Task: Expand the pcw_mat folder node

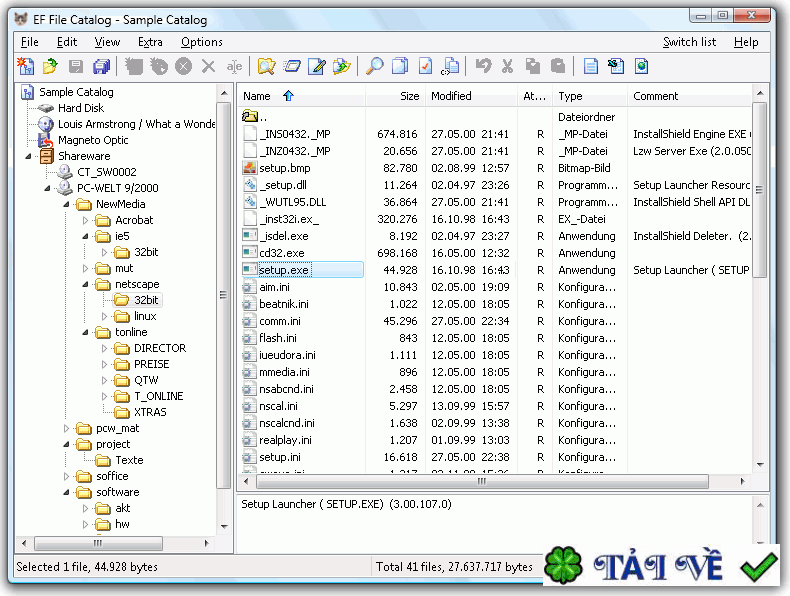Action: click(x=68, y=428)
